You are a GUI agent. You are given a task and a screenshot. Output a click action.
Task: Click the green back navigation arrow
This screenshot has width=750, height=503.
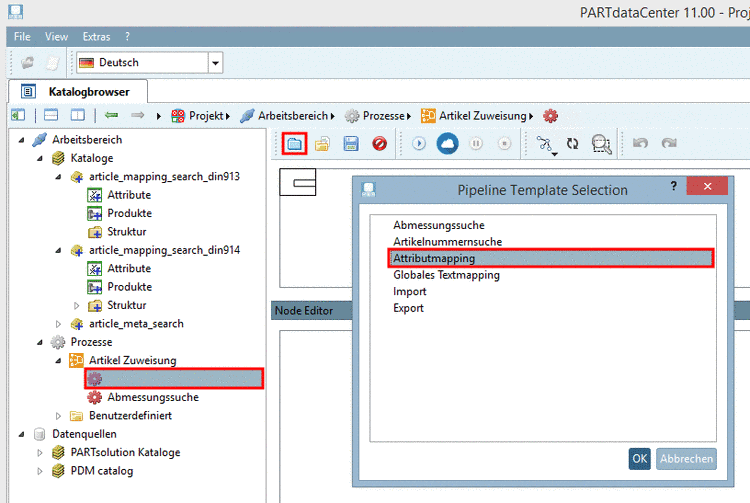click(111, 115)
